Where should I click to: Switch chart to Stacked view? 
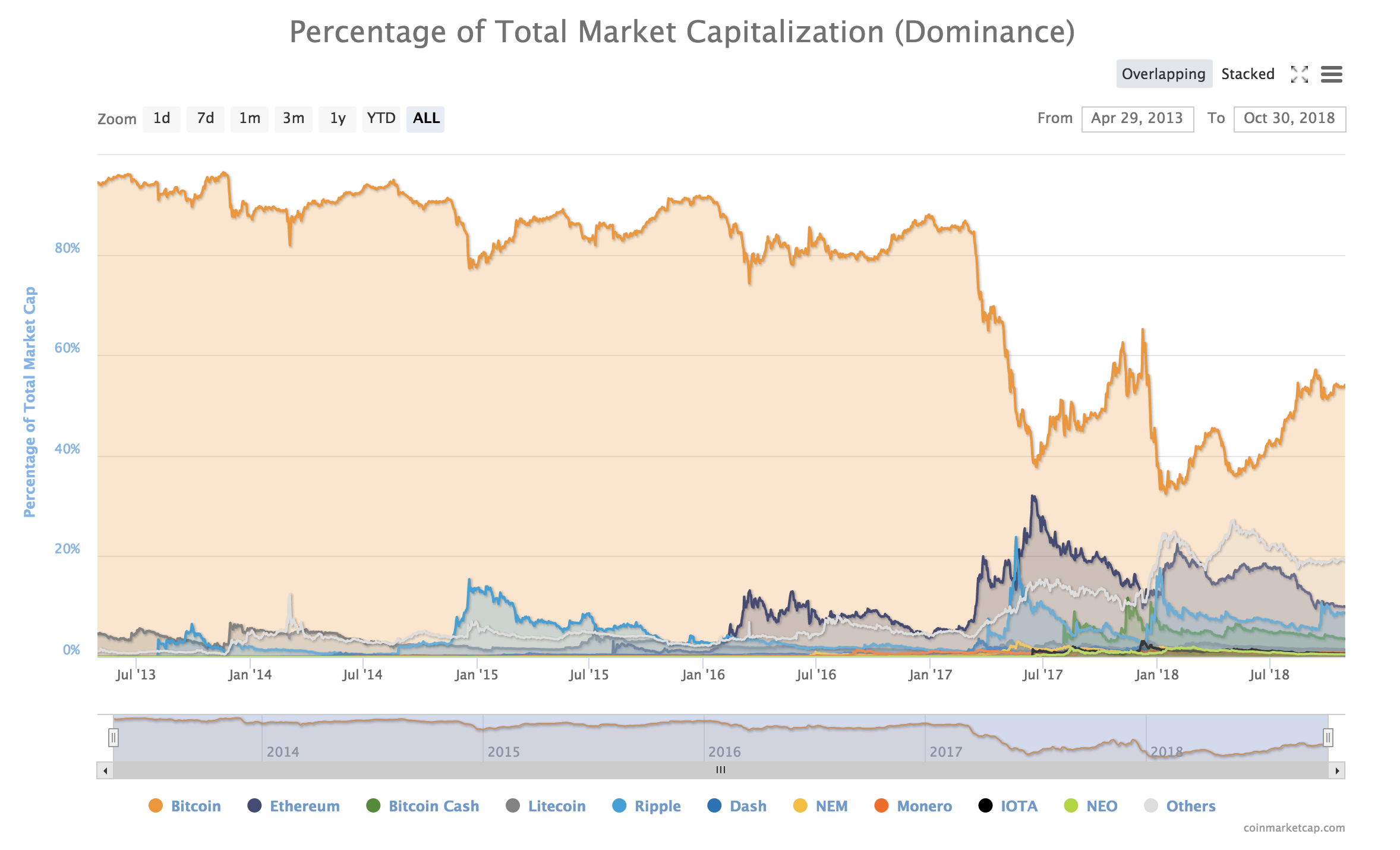pyautogui.click(x=1247, y=74)
